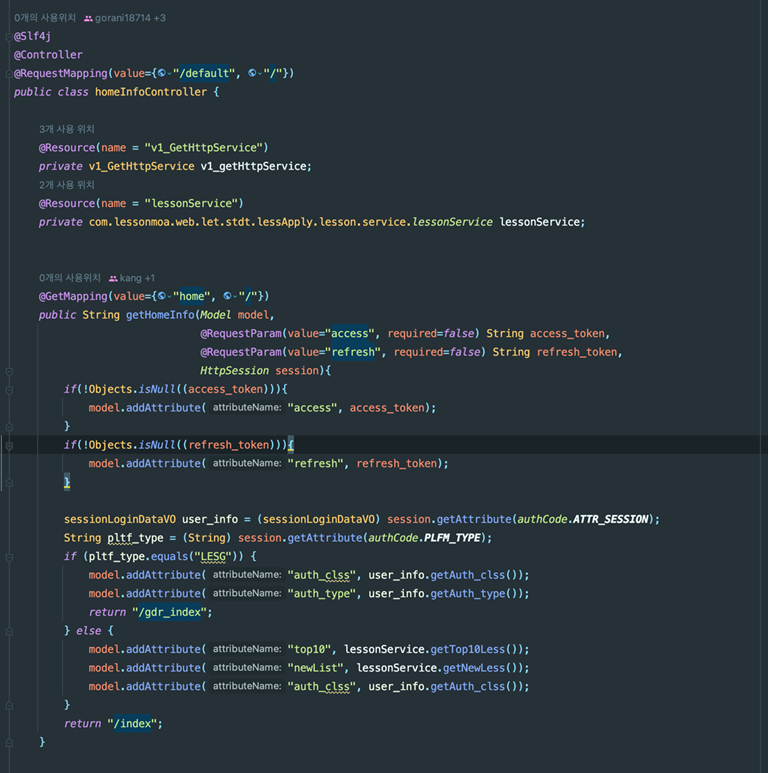Click the globe icon before "home" mapping
The width and height of the screenshot is (768, 773).
click(161, 296)
